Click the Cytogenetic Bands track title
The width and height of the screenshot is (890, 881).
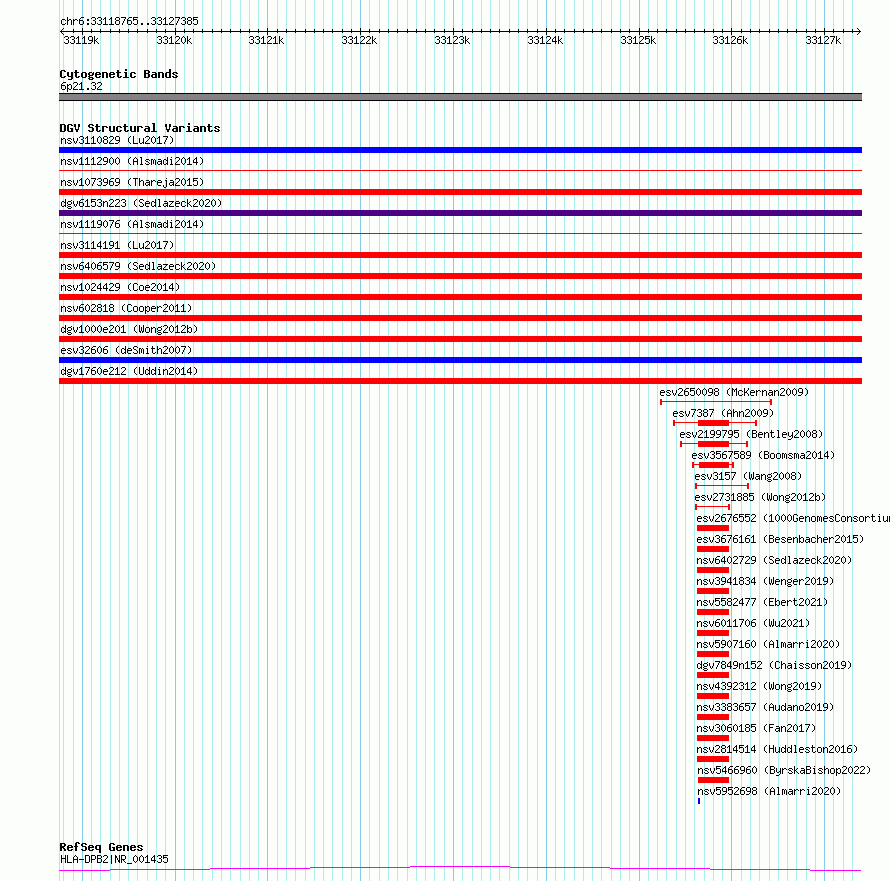(x=119, y=74)
